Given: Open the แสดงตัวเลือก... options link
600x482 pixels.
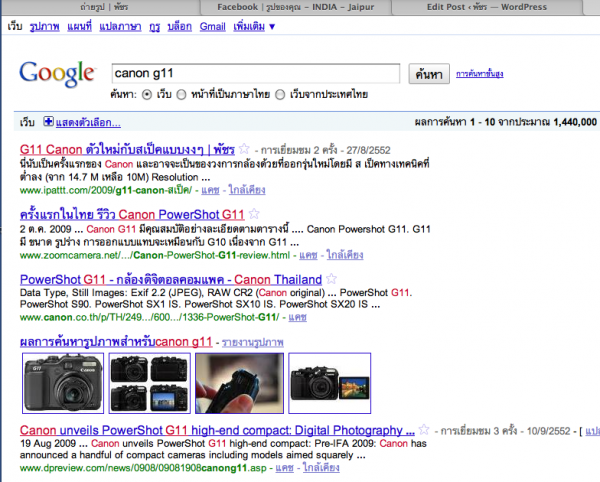Looking at the screenshot, I should coord(88,122).
